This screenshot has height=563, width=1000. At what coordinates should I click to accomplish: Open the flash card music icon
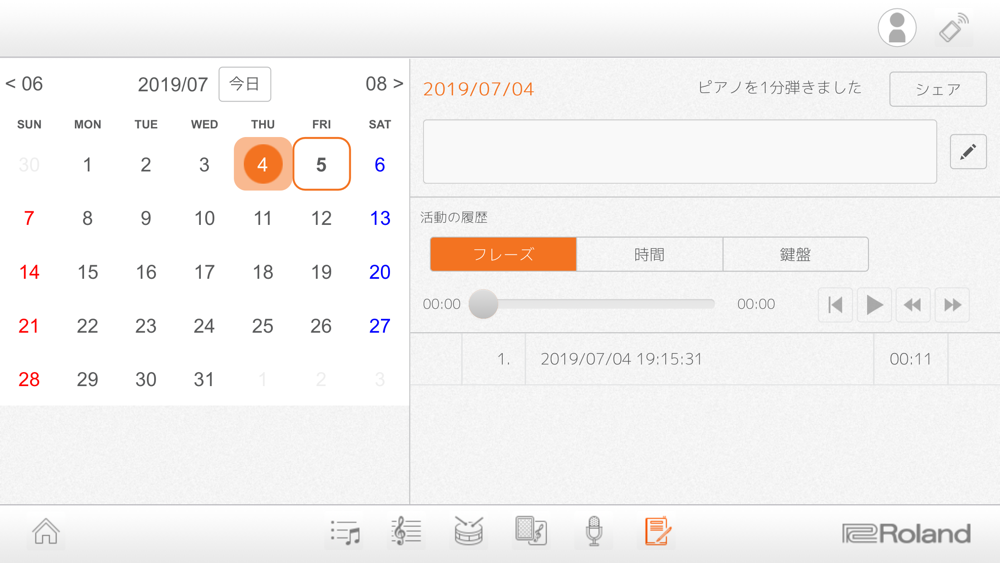(x=531, y=532)
